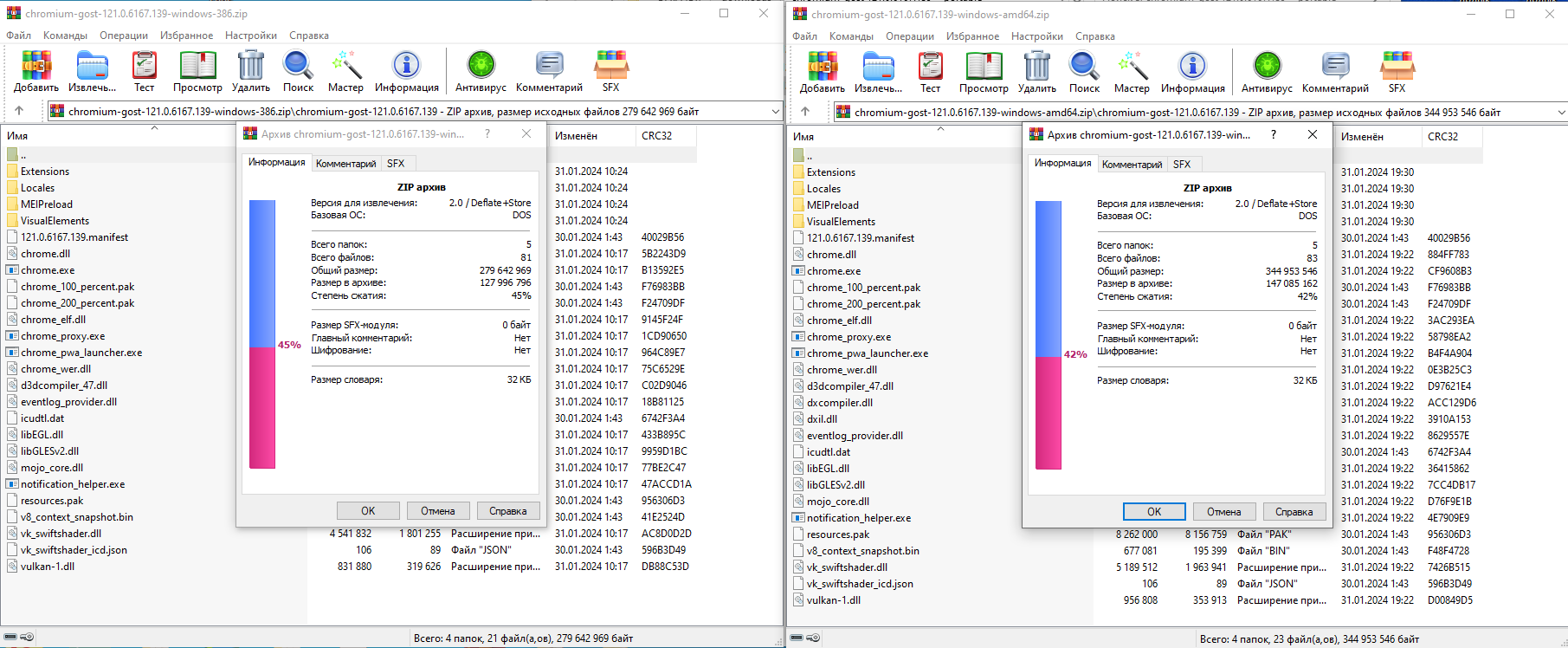The height and width of the screenshot is (648, 1568).
Task: Click the 42% compression ratio bar
Action: click(1049, 335)
